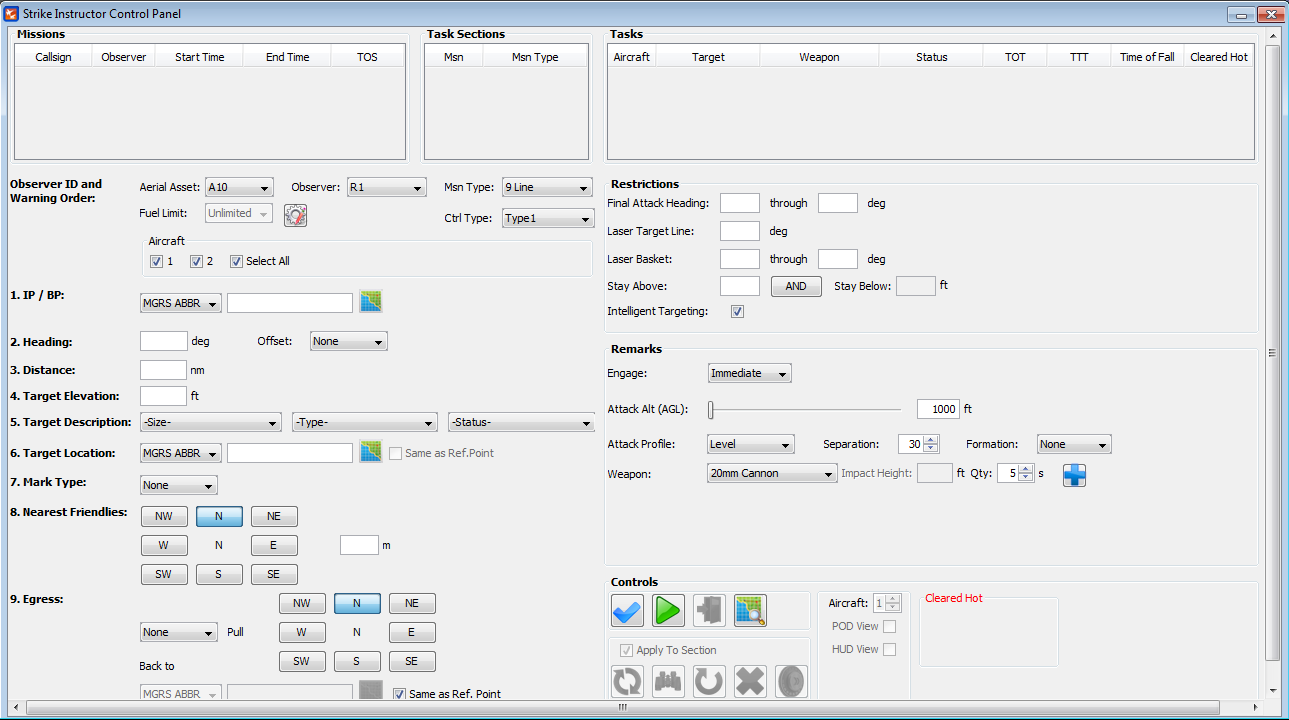Toggle the HUD View checkbox

pyautogui.click(x=890, y=650)
